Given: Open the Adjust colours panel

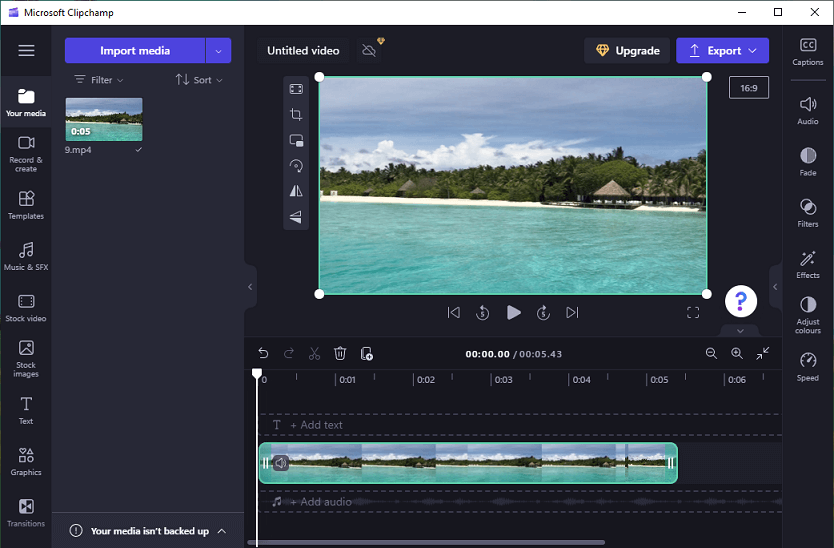Looking at the screenshot, I should (x=807, y=315).
